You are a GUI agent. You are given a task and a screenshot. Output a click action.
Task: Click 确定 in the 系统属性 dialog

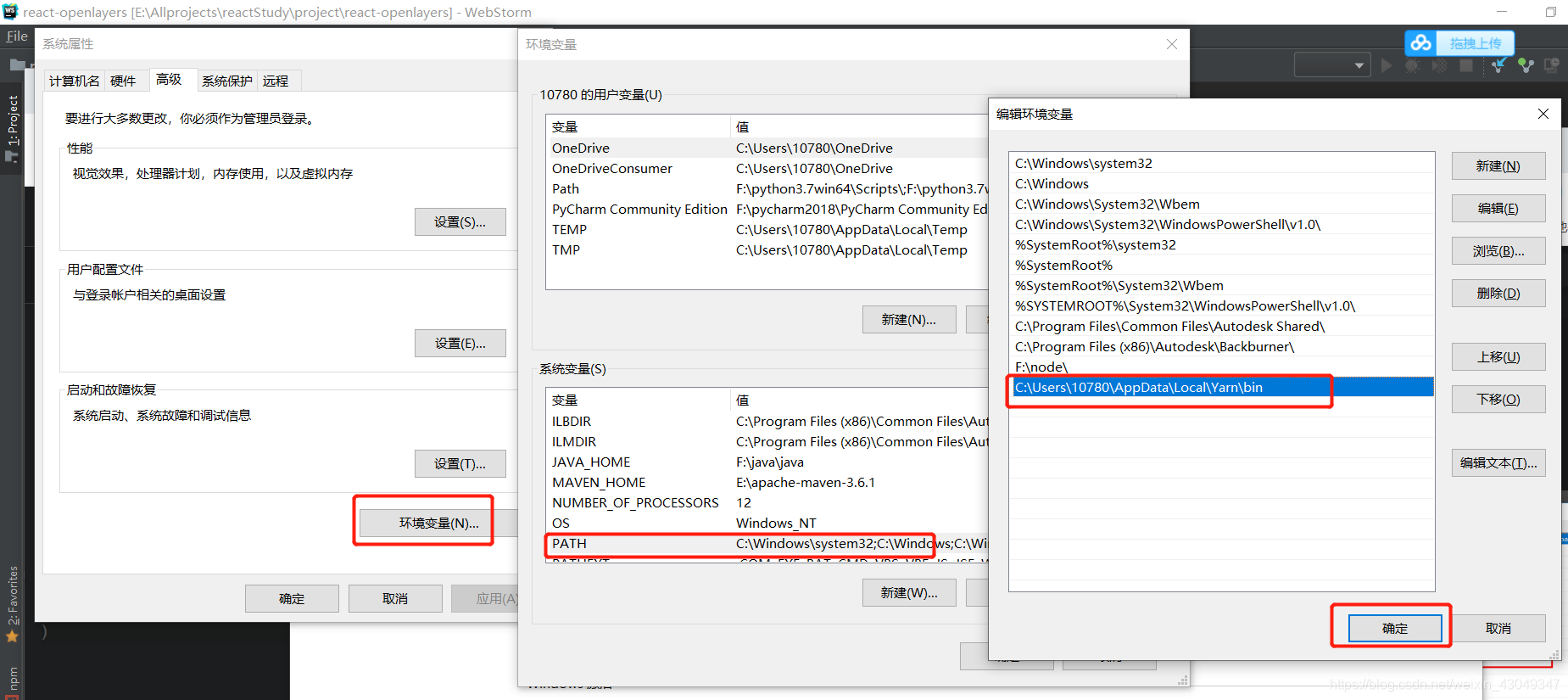pos(292,598)
